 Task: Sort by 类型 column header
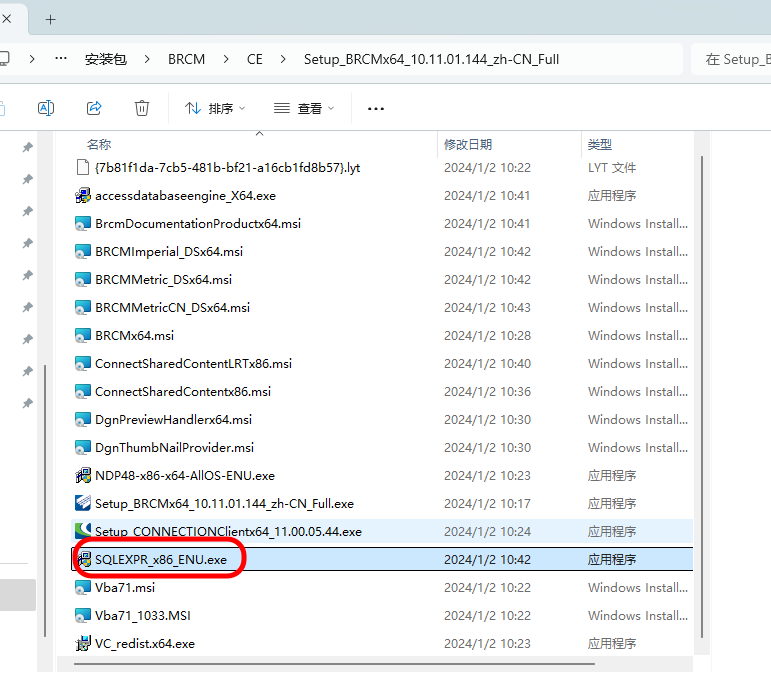click(599, 145)
